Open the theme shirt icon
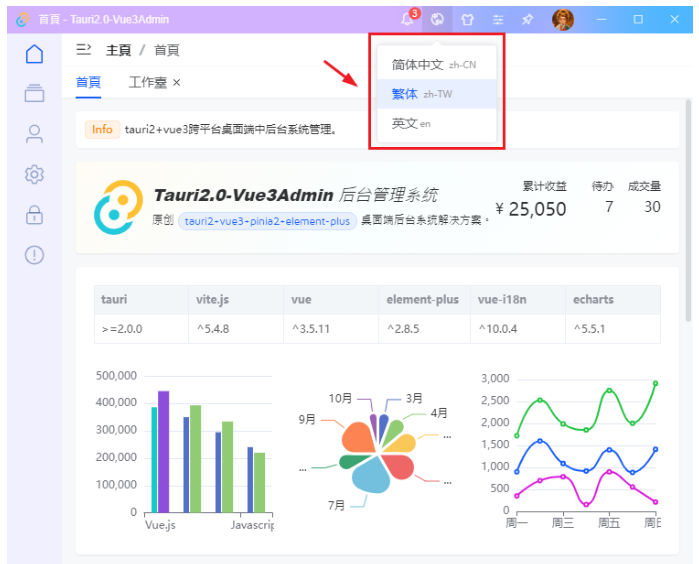This screenshot has width=699, height=564. pos(467,19)
